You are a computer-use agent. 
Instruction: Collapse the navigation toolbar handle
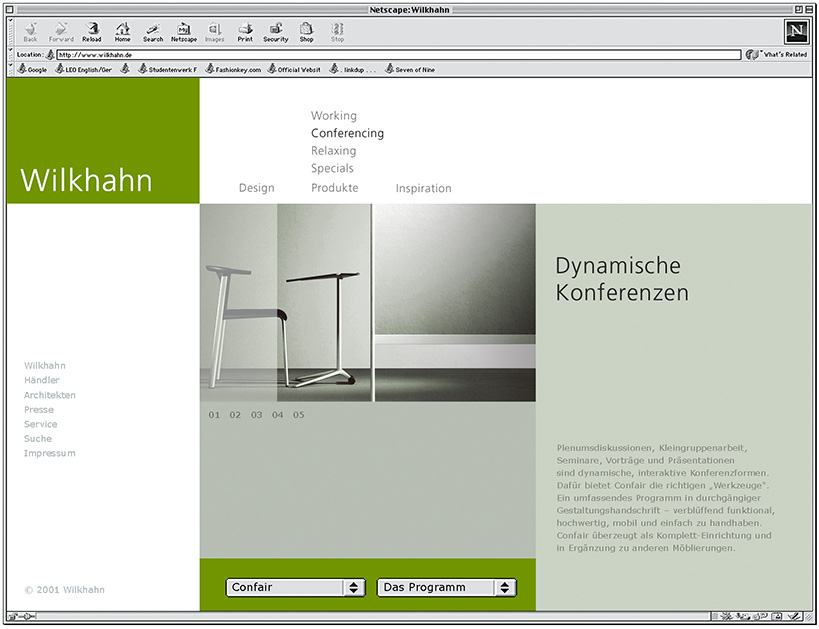[10, 32]
